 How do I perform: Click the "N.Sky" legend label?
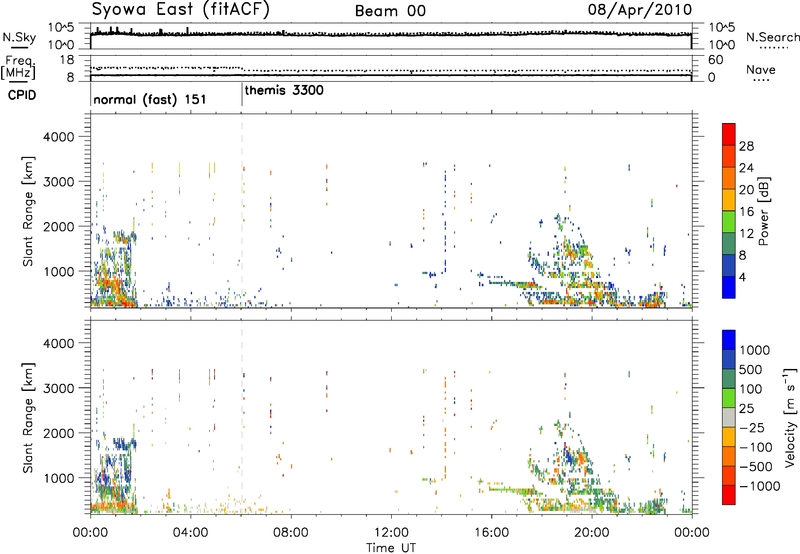pos(19,37)
